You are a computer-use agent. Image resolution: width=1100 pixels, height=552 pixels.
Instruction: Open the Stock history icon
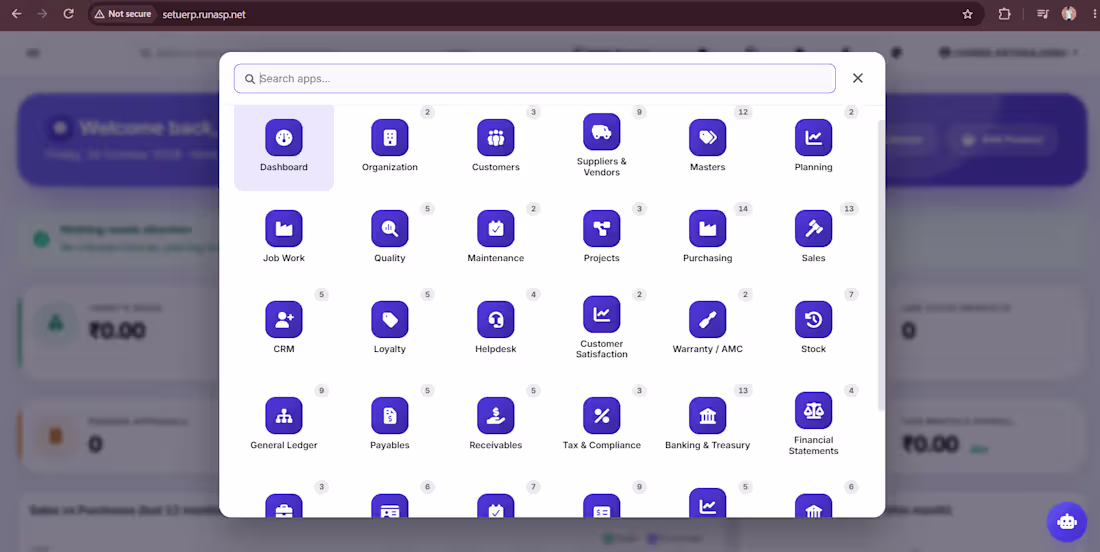coord(813,320)
